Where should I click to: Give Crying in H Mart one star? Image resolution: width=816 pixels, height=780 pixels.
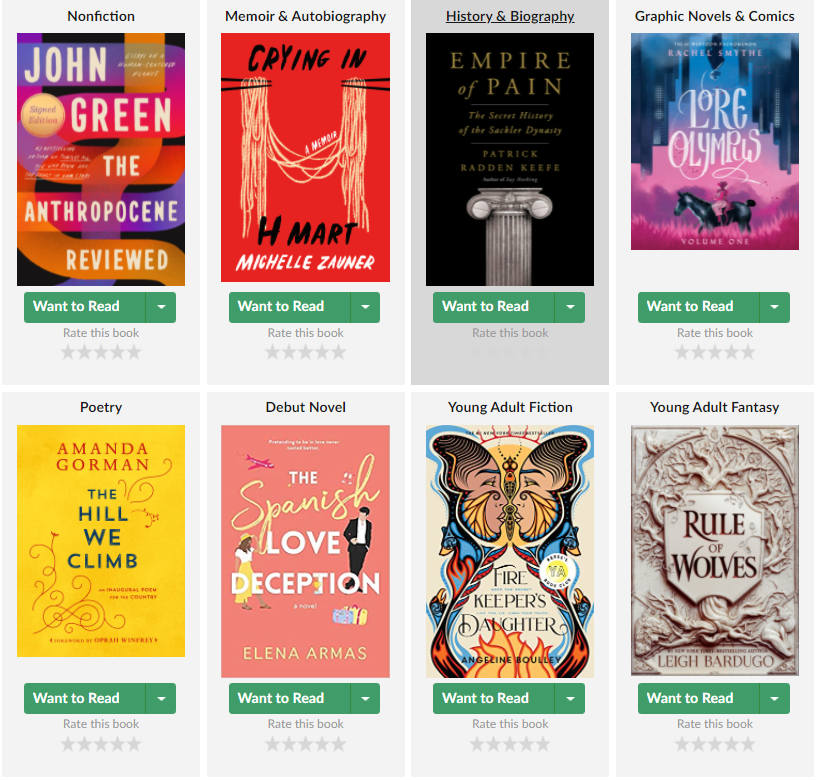pyautogui.click(x=273, y=353)
